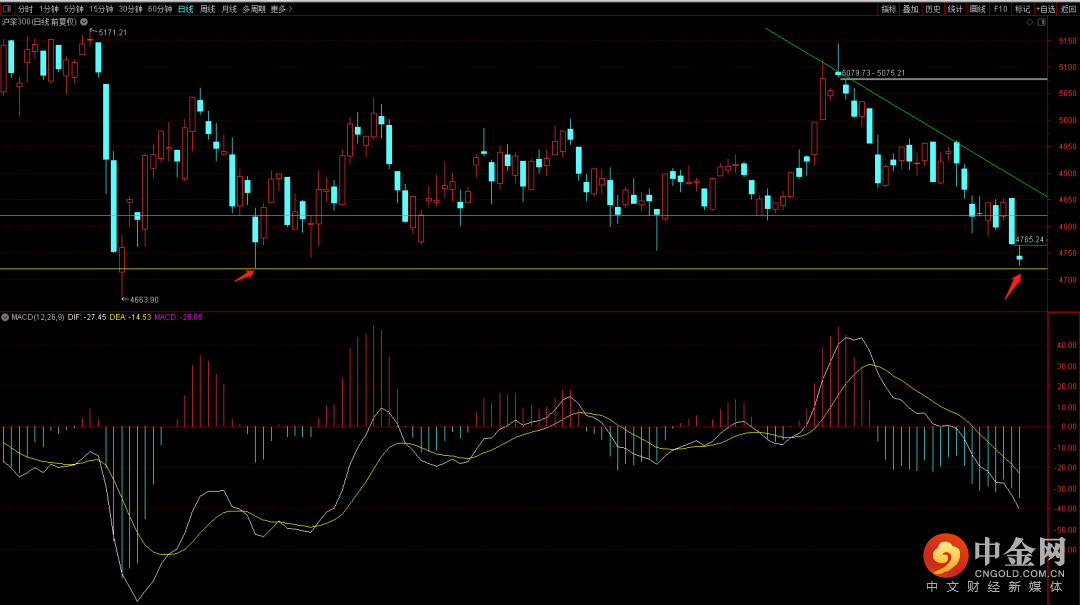Select the yellow horizontal support line

tap(500, 268)
